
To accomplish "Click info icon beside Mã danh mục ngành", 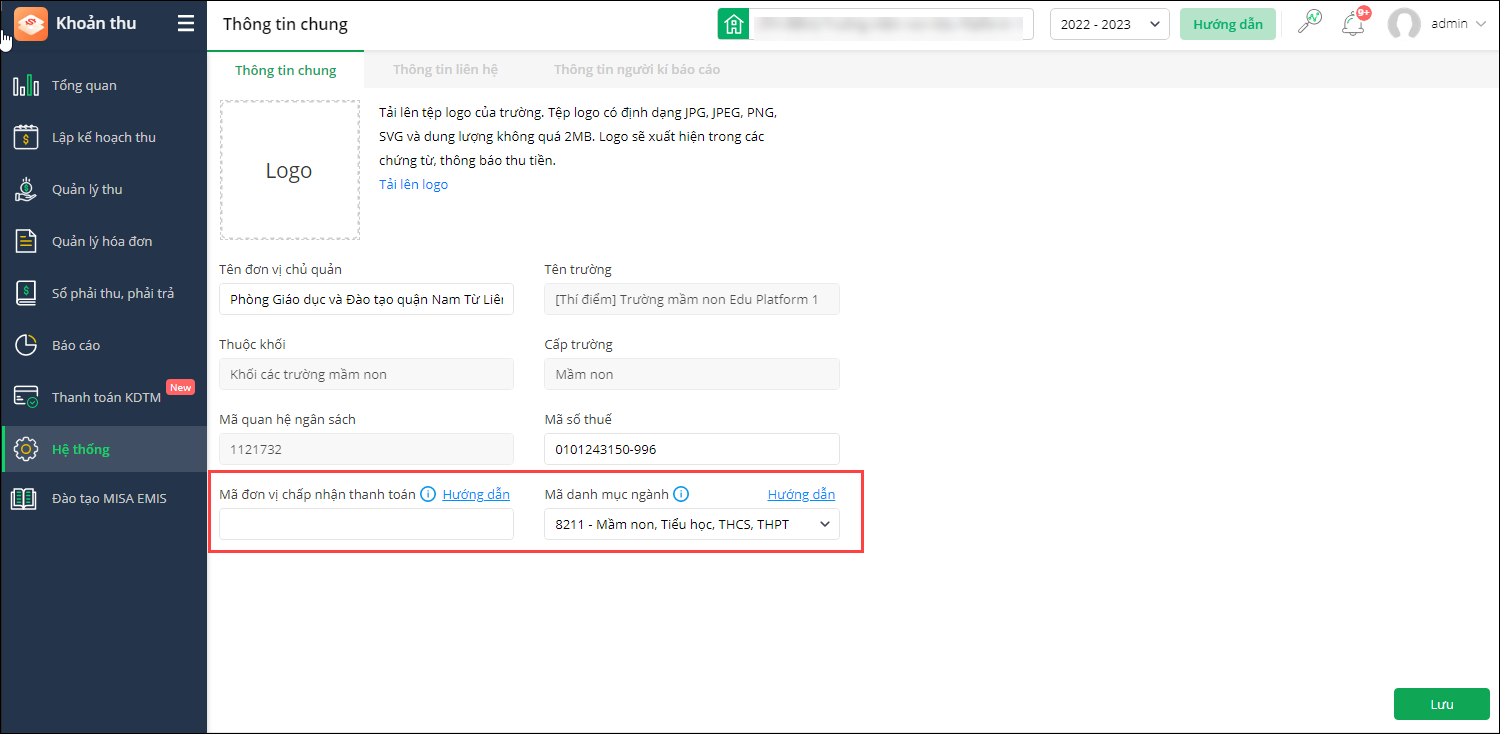I will point(681,494).
